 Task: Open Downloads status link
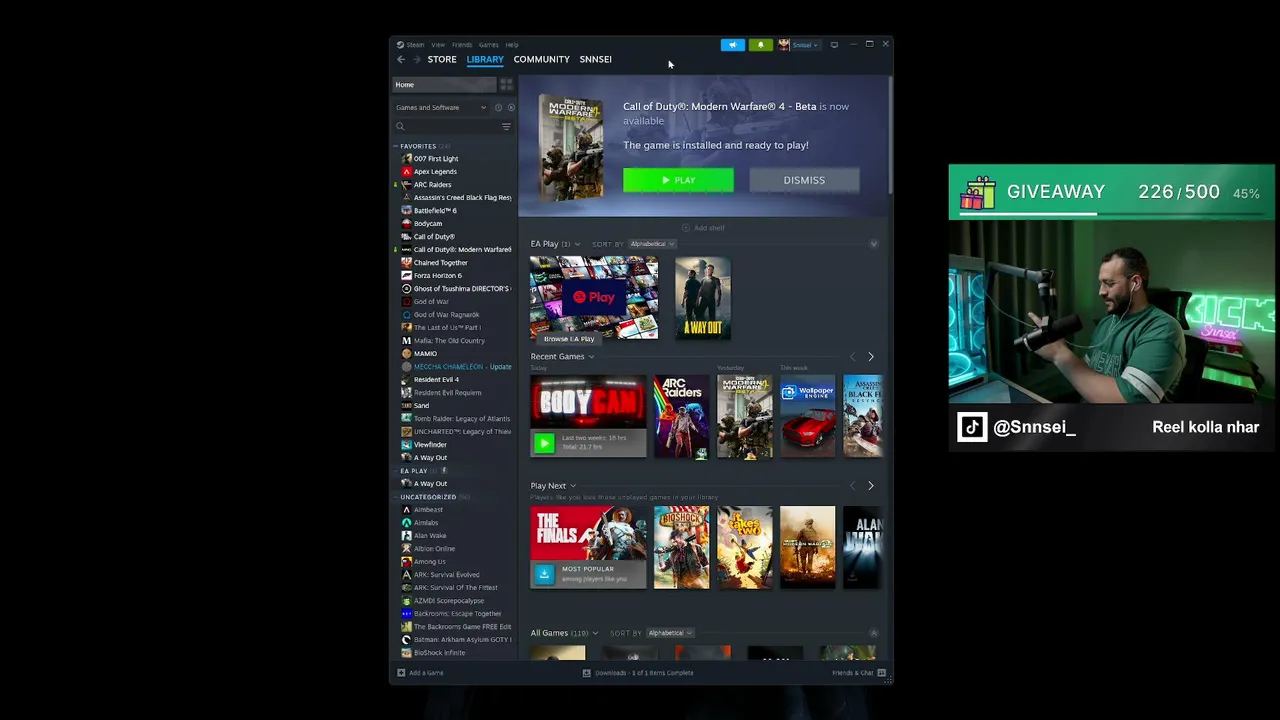pos(644,673)
